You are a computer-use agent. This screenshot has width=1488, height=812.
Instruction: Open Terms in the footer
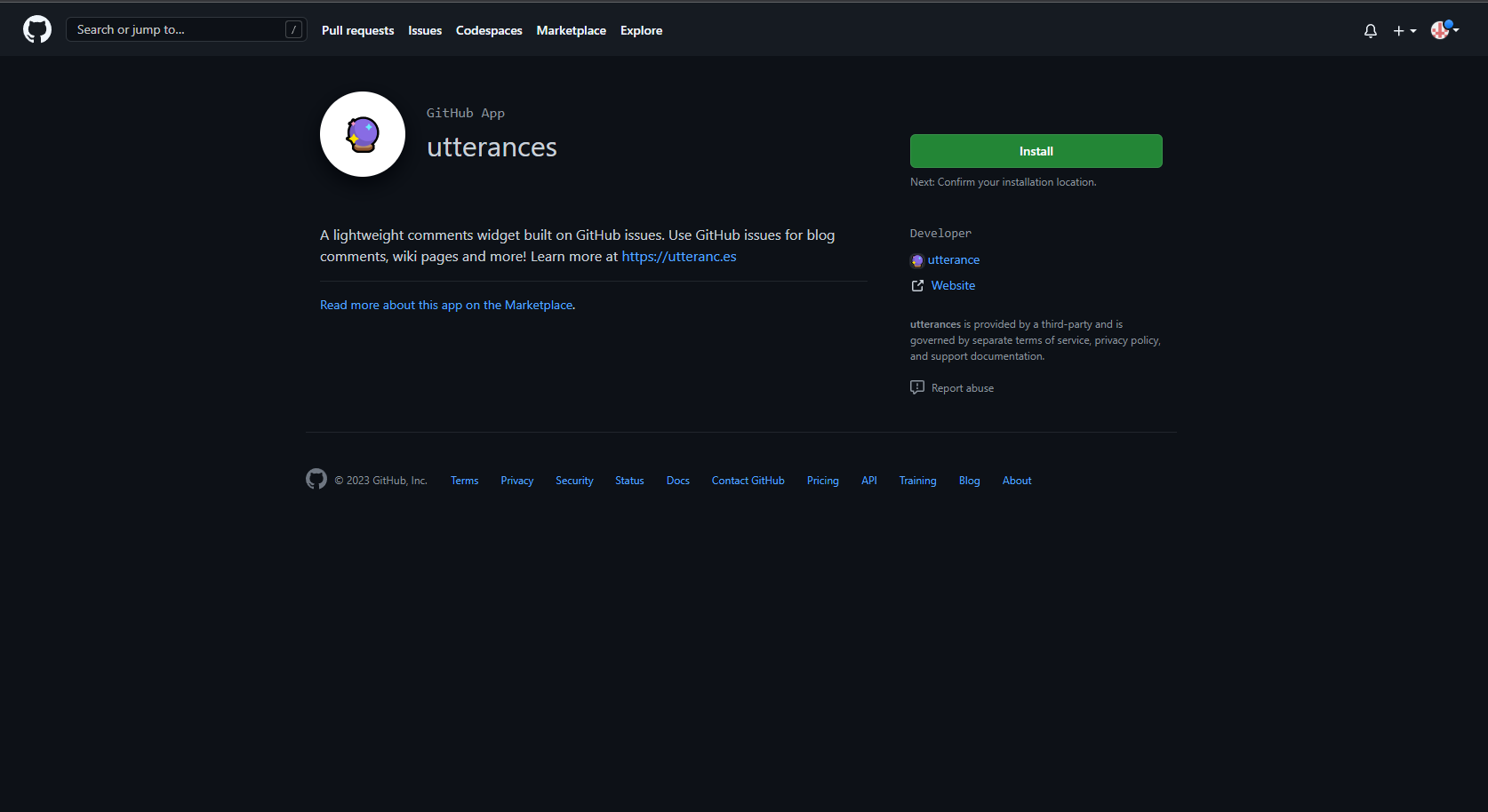point(465,481)
